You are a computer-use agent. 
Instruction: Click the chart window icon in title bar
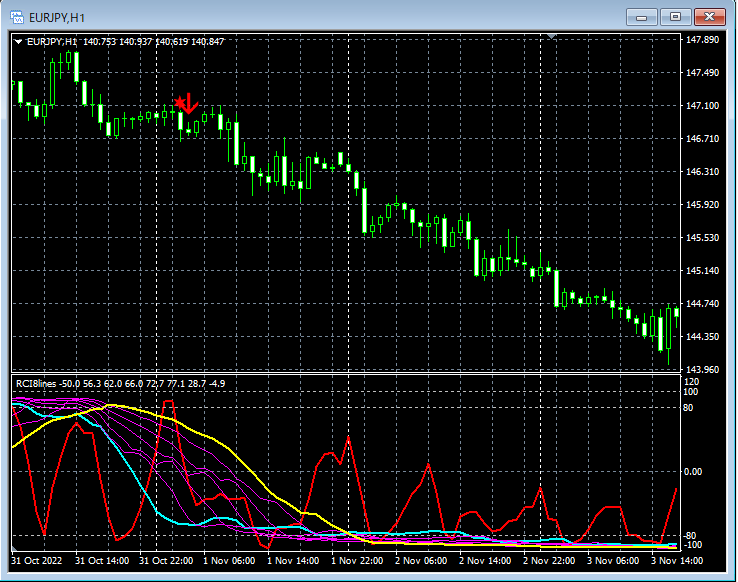pyautogui.click(x=18, y=17)
